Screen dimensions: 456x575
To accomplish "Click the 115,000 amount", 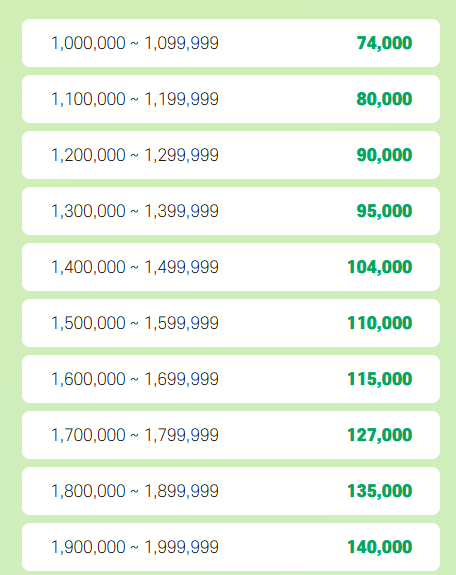I will (x=380, y=380).
